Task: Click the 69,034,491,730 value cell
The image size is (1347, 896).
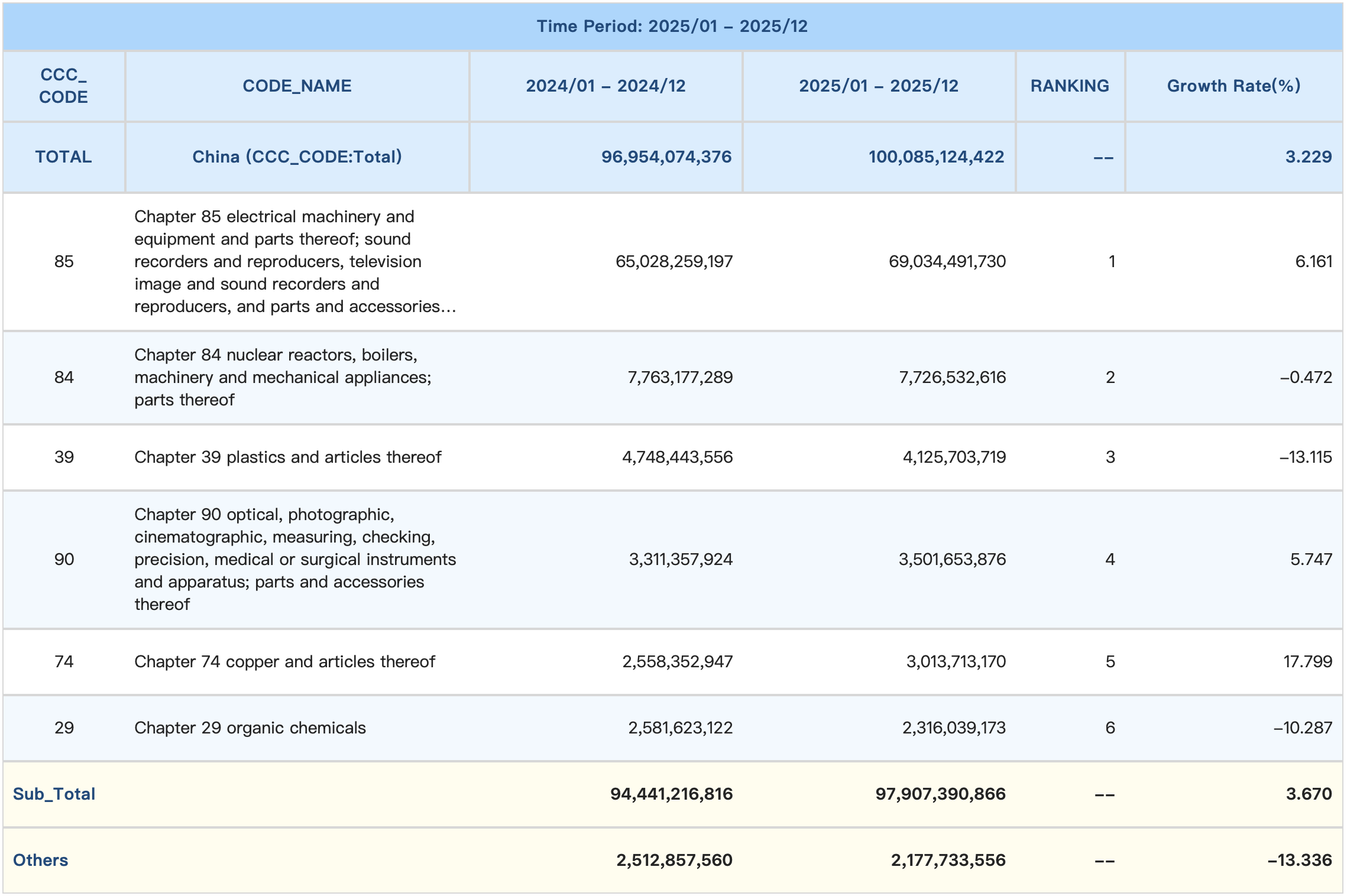Action: [x=947, y=261]
